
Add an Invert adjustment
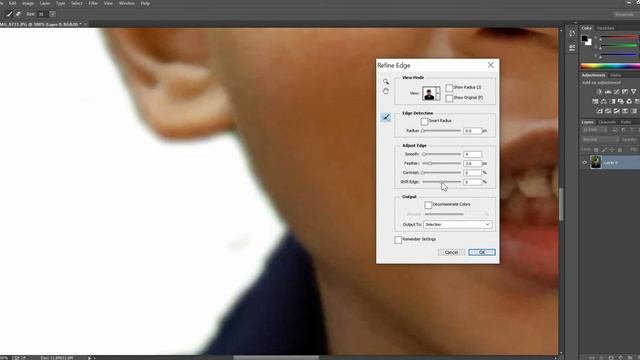click(599, 111)
